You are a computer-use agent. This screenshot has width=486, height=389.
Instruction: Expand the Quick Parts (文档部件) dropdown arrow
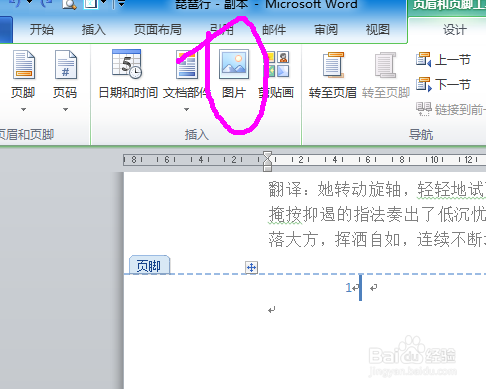pos(187,109)
